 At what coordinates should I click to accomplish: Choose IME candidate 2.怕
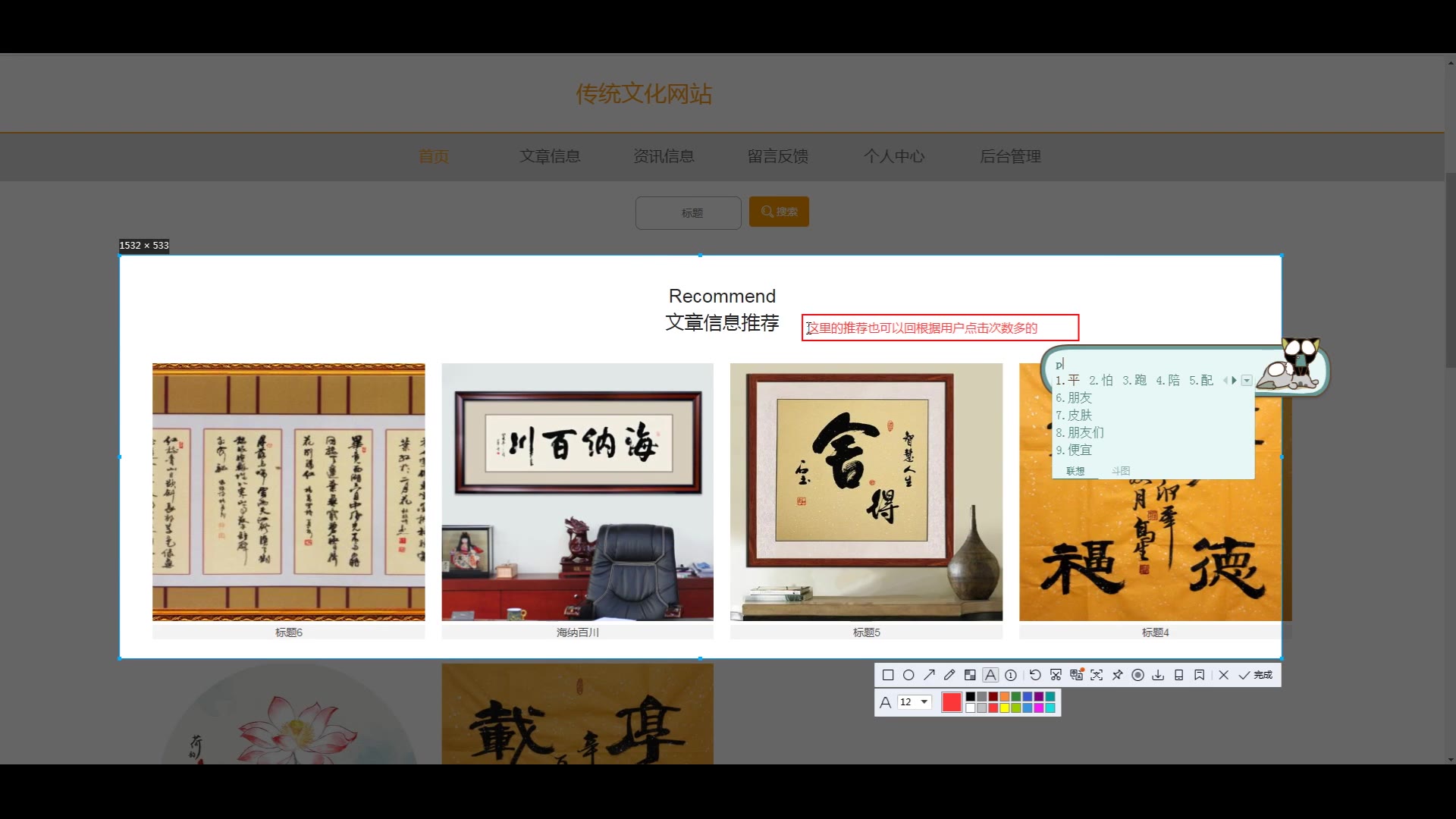pyautogui.click(x=1101, y=381)
